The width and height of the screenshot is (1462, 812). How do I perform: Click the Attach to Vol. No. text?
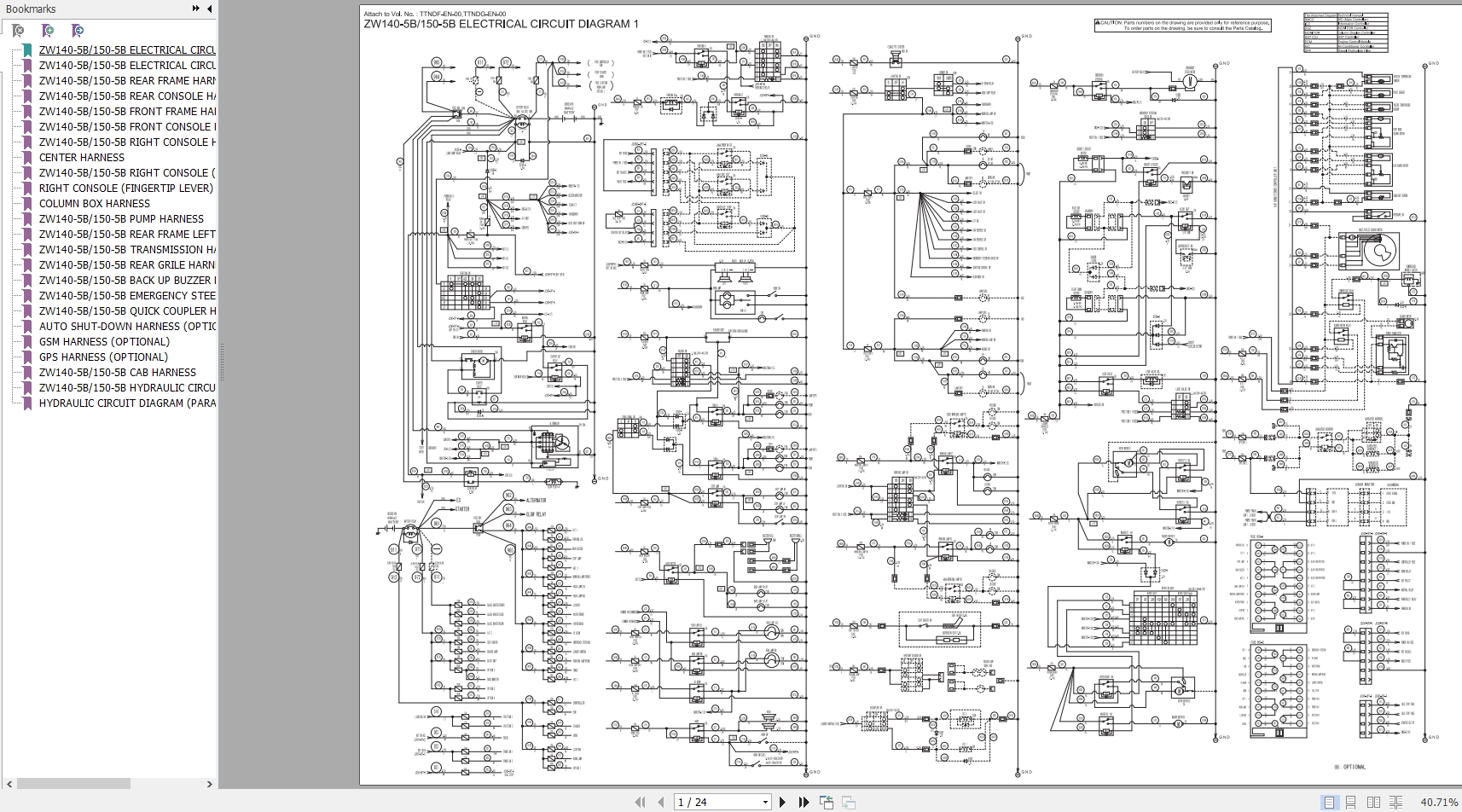point(434,14)
